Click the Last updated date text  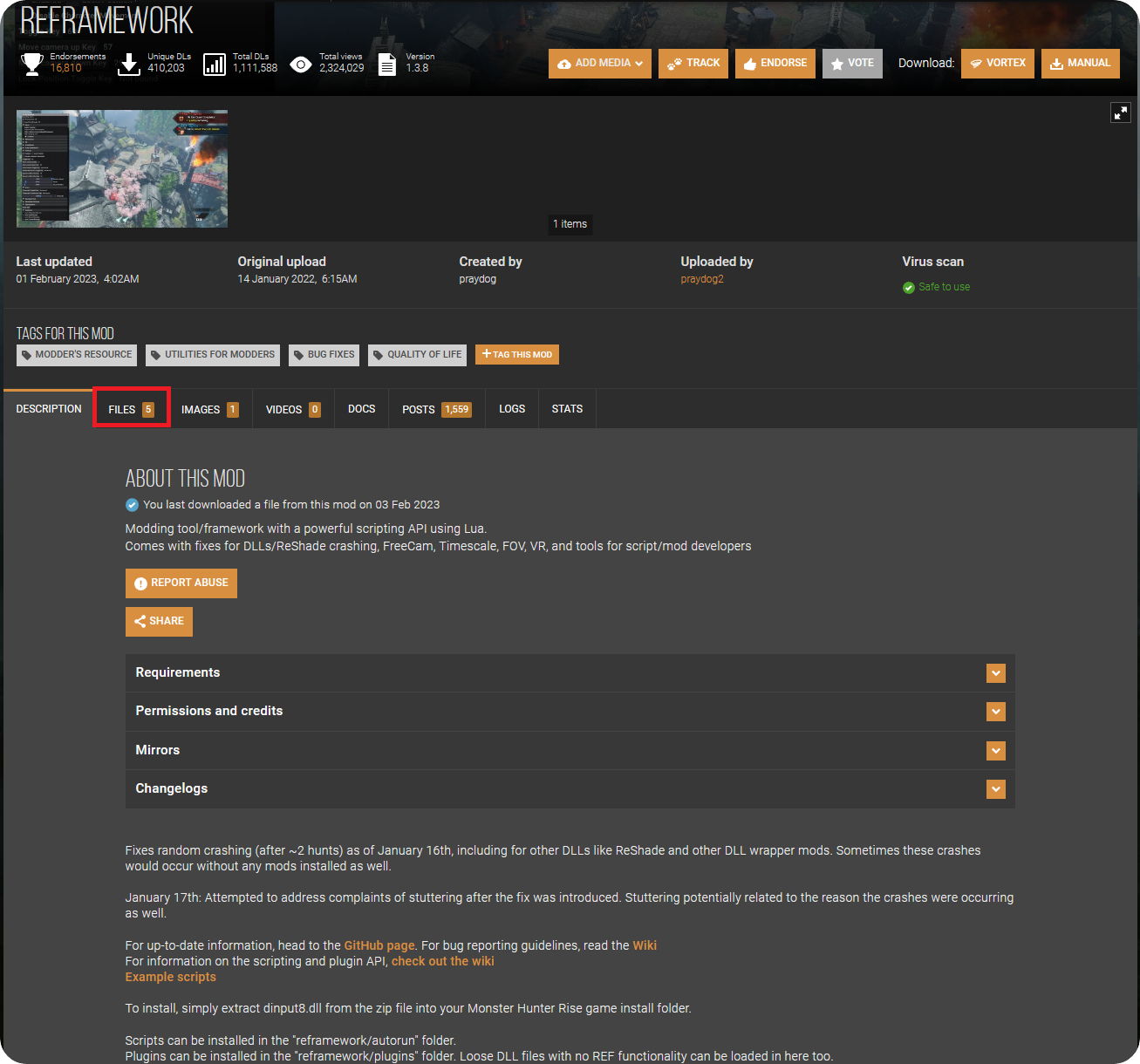[x=78, y=279]
